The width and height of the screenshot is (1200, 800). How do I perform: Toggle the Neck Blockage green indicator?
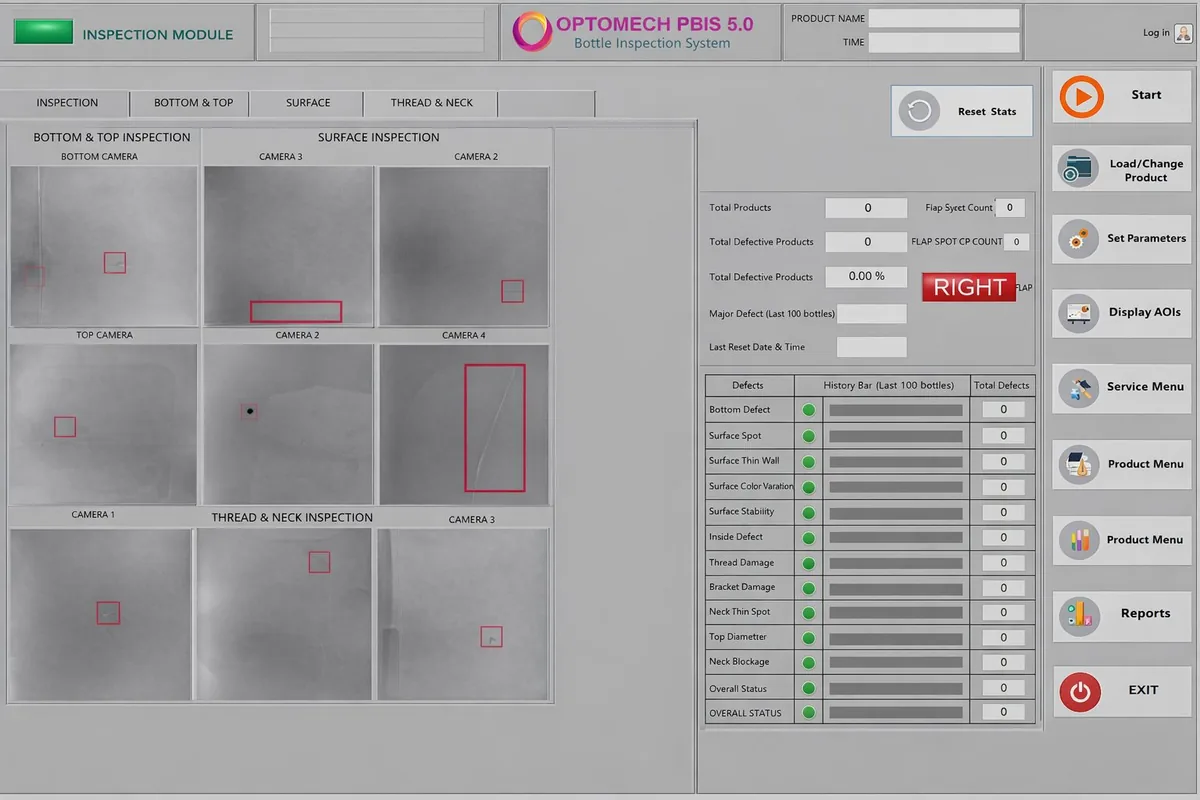click(x=808, y=662)
